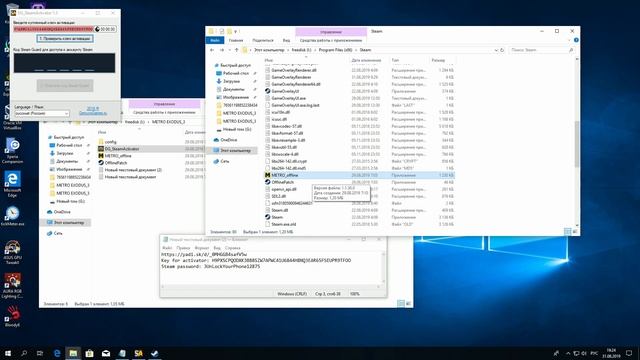Click the activation key field in DG_SteamActivator

click(53, 29)
